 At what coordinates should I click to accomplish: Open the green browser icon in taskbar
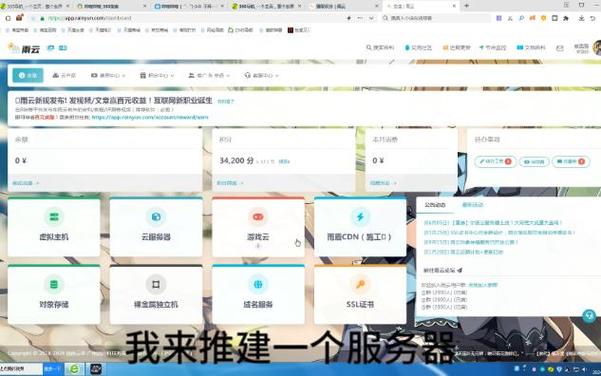point(74,369)
